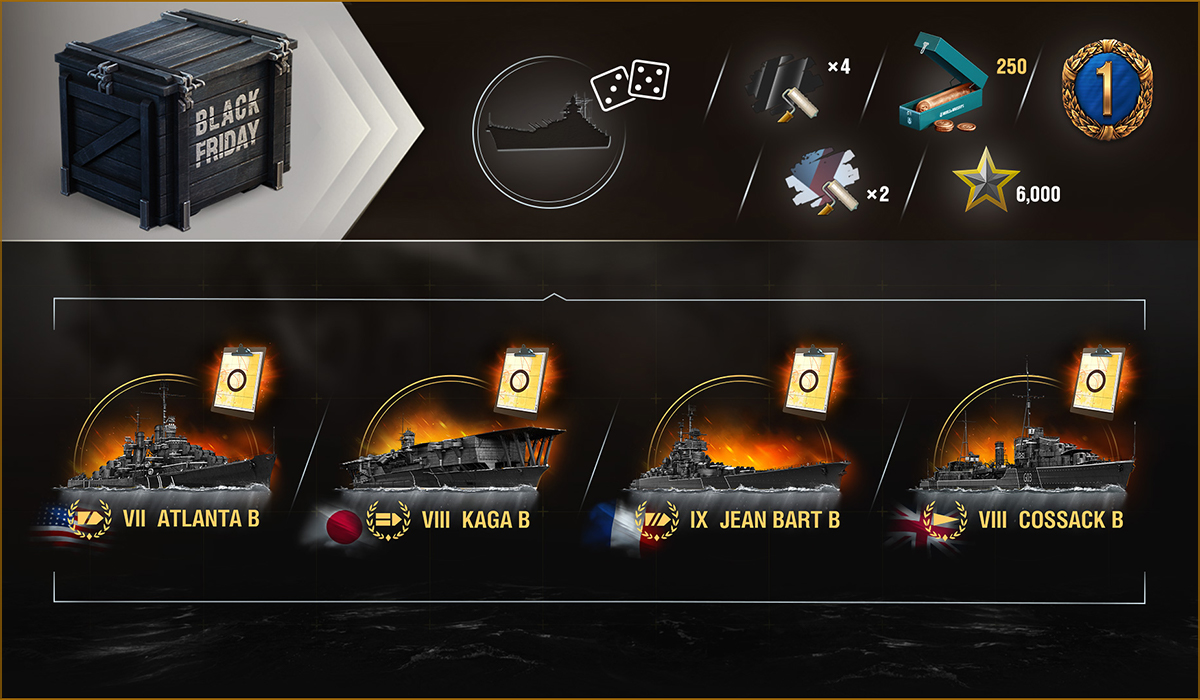Select the blue number 1 medal badge
Viewport: 1200px width, 700px height.
point(1108,89)
